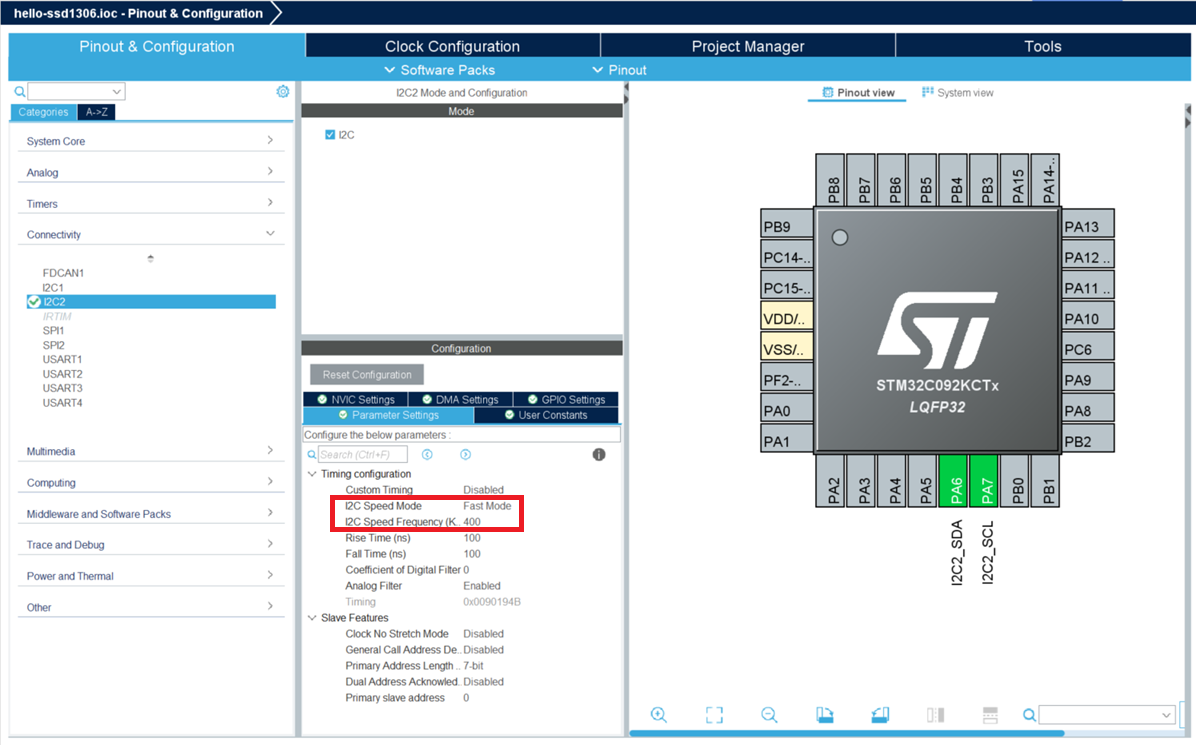Switch to A->Z peripheral list view
This screenshot has height=745, width=1196.
[x=98, y=112]
